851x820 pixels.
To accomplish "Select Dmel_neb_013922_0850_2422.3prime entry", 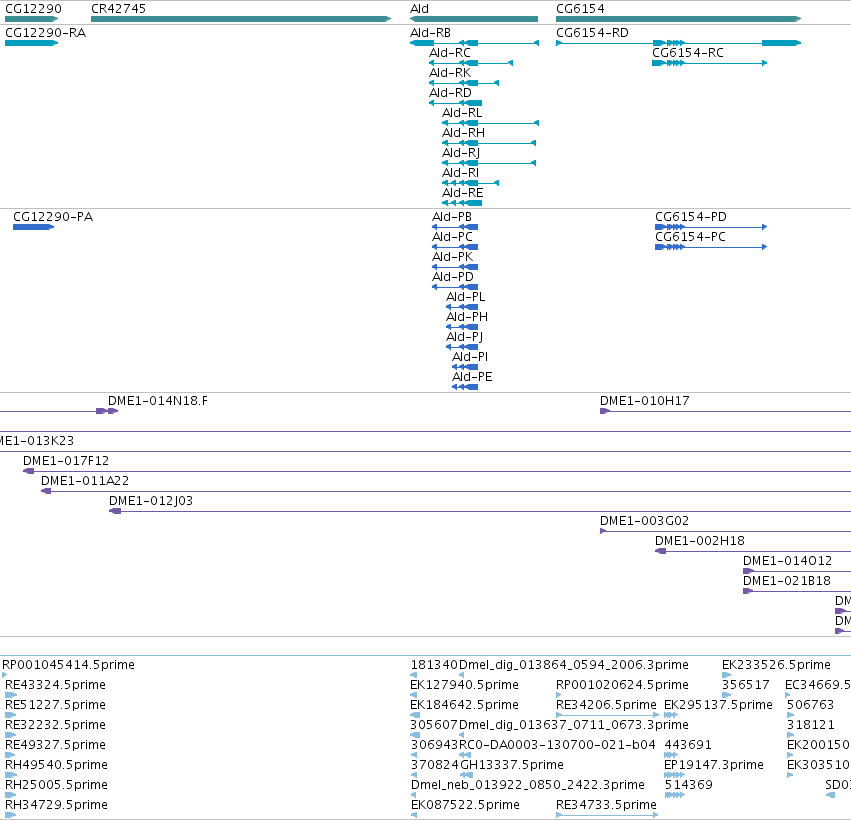I will coord(528,786).
